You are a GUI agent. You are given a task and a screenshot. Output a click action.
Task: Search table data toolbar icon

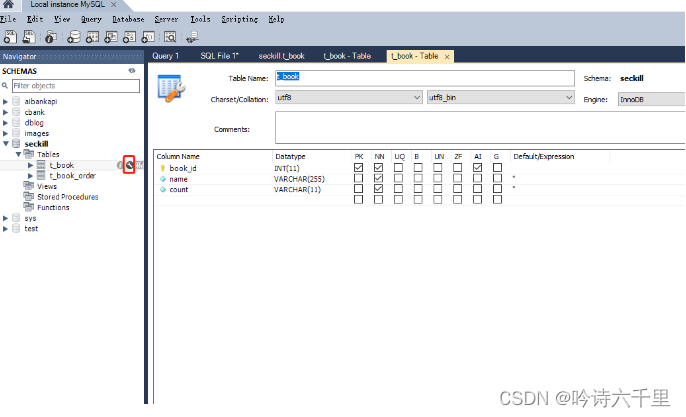pos(170,37)
